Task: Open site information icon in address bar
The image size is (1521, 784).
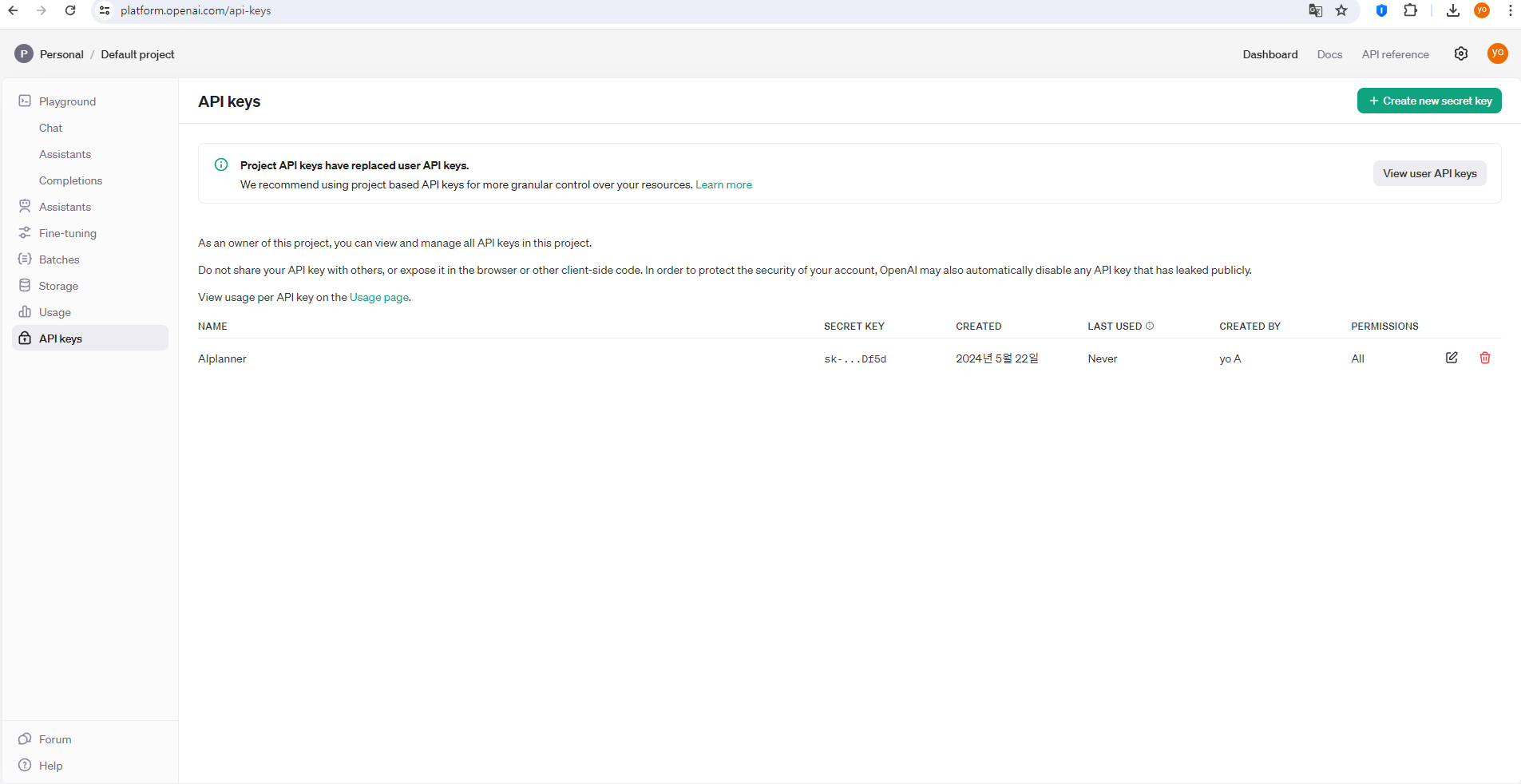Action: coord(105,10)
